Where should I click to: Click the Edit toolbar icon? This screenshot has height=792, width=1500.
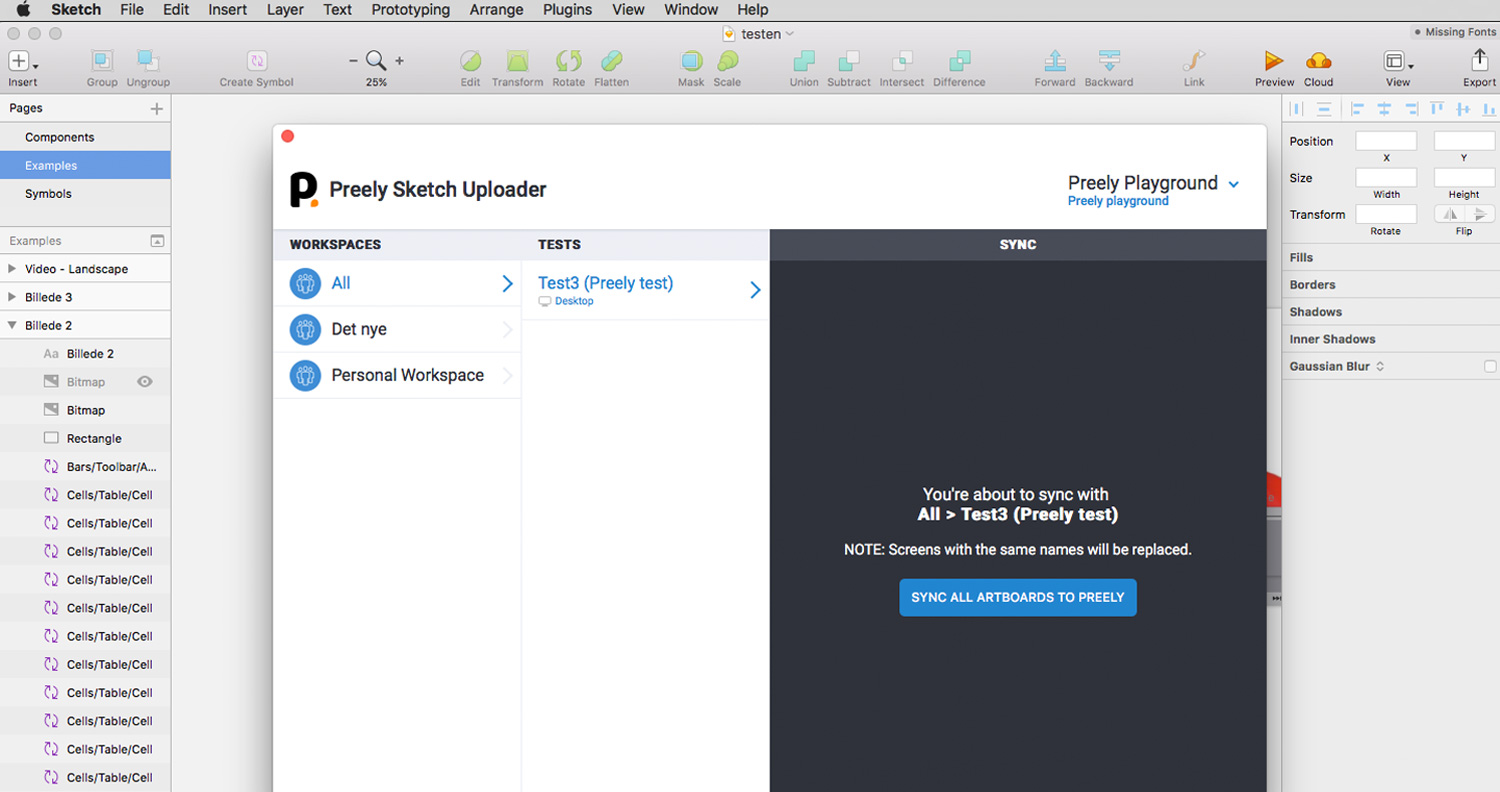[470, 61]
